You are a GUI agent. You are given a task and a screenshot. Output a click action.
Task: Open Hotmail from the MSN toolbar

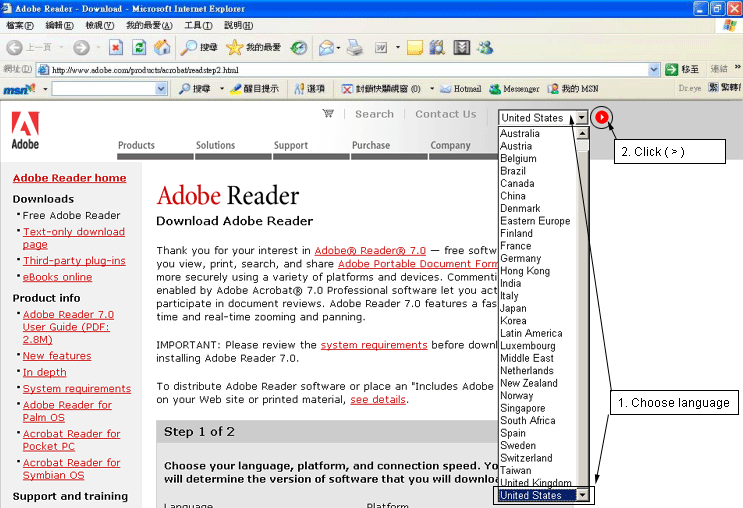(461, 89)
